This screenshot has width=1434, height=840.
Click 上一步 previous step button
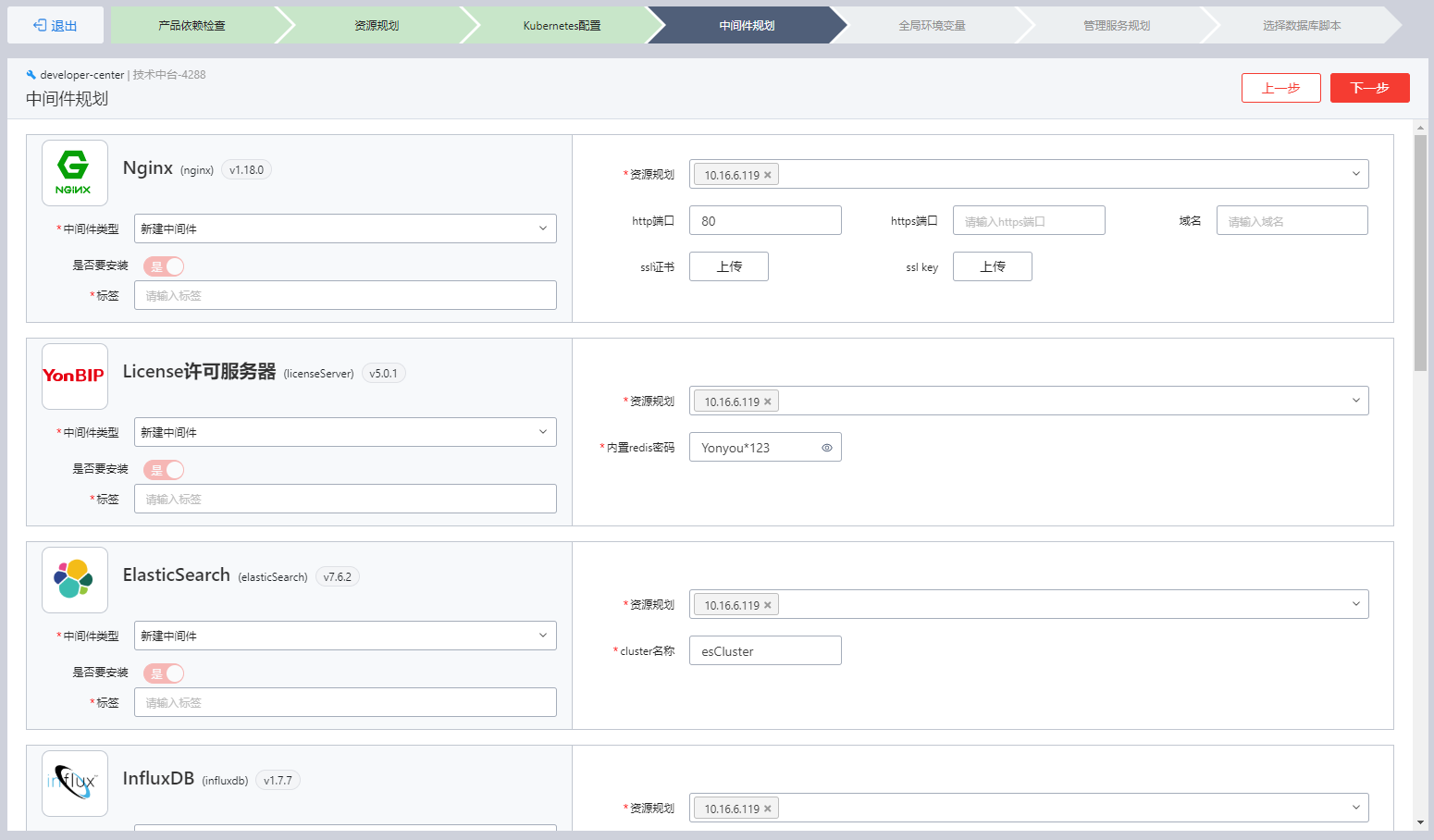(1281, 88)
